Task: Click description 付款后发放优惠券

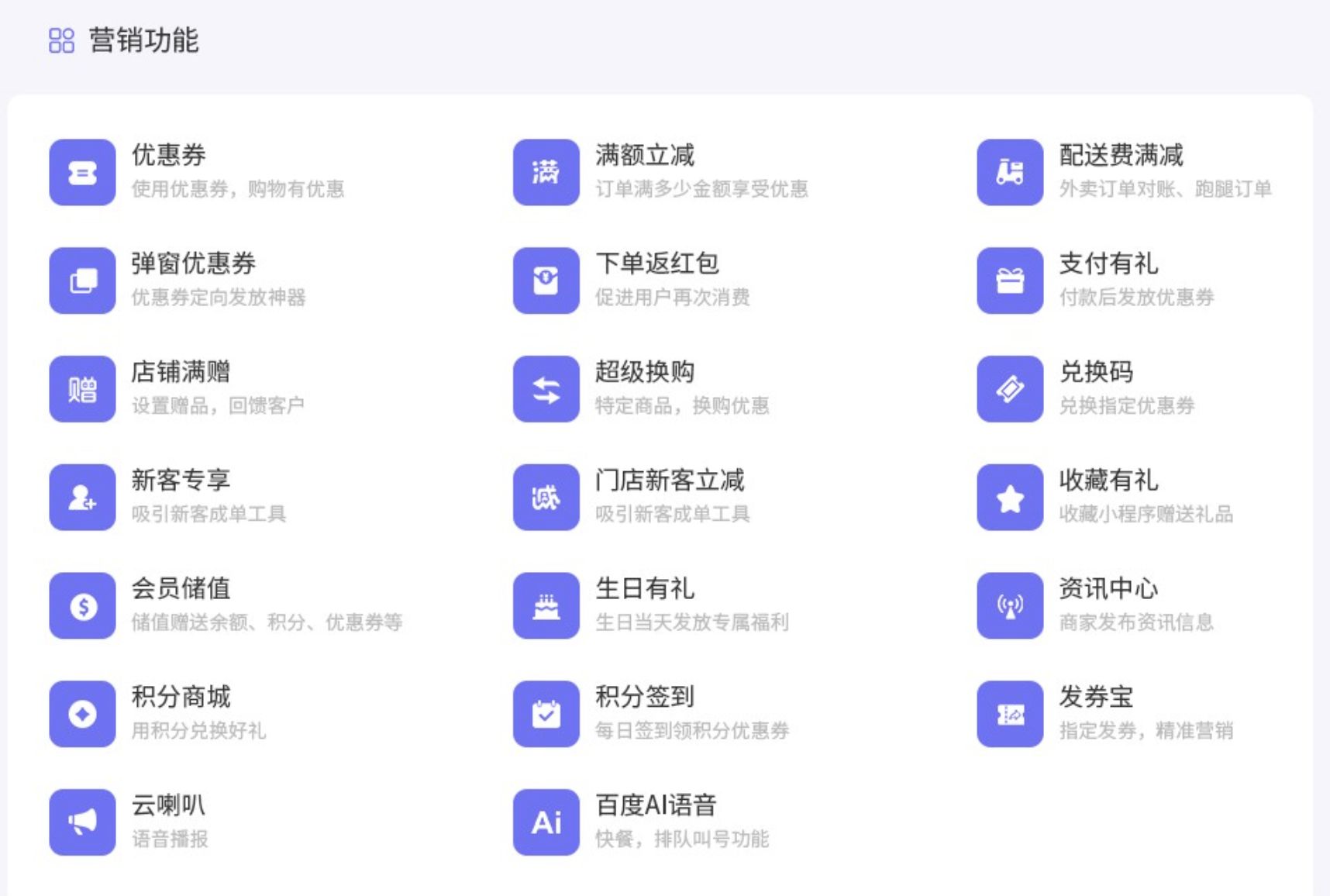Action: click(1136, 298)
